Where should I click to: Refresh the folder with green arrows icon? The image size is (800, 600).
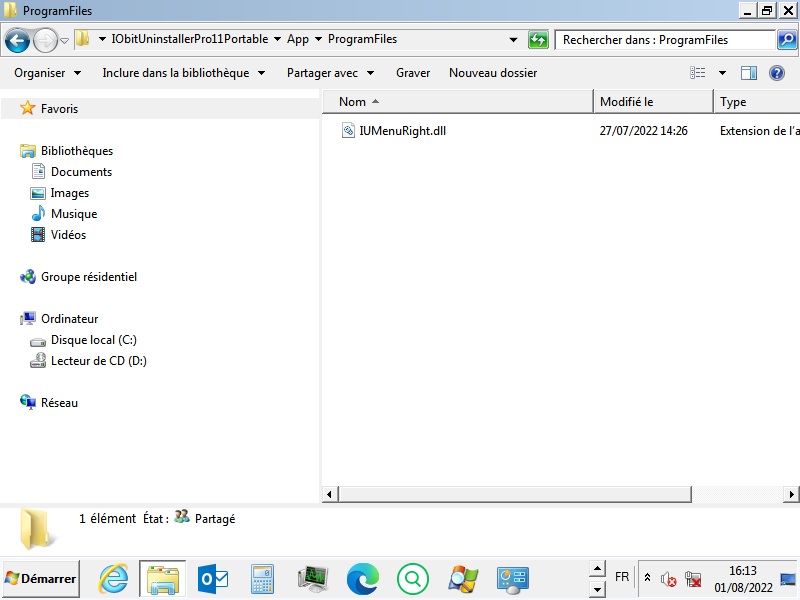pyautogui.click(x=538, y=39)
